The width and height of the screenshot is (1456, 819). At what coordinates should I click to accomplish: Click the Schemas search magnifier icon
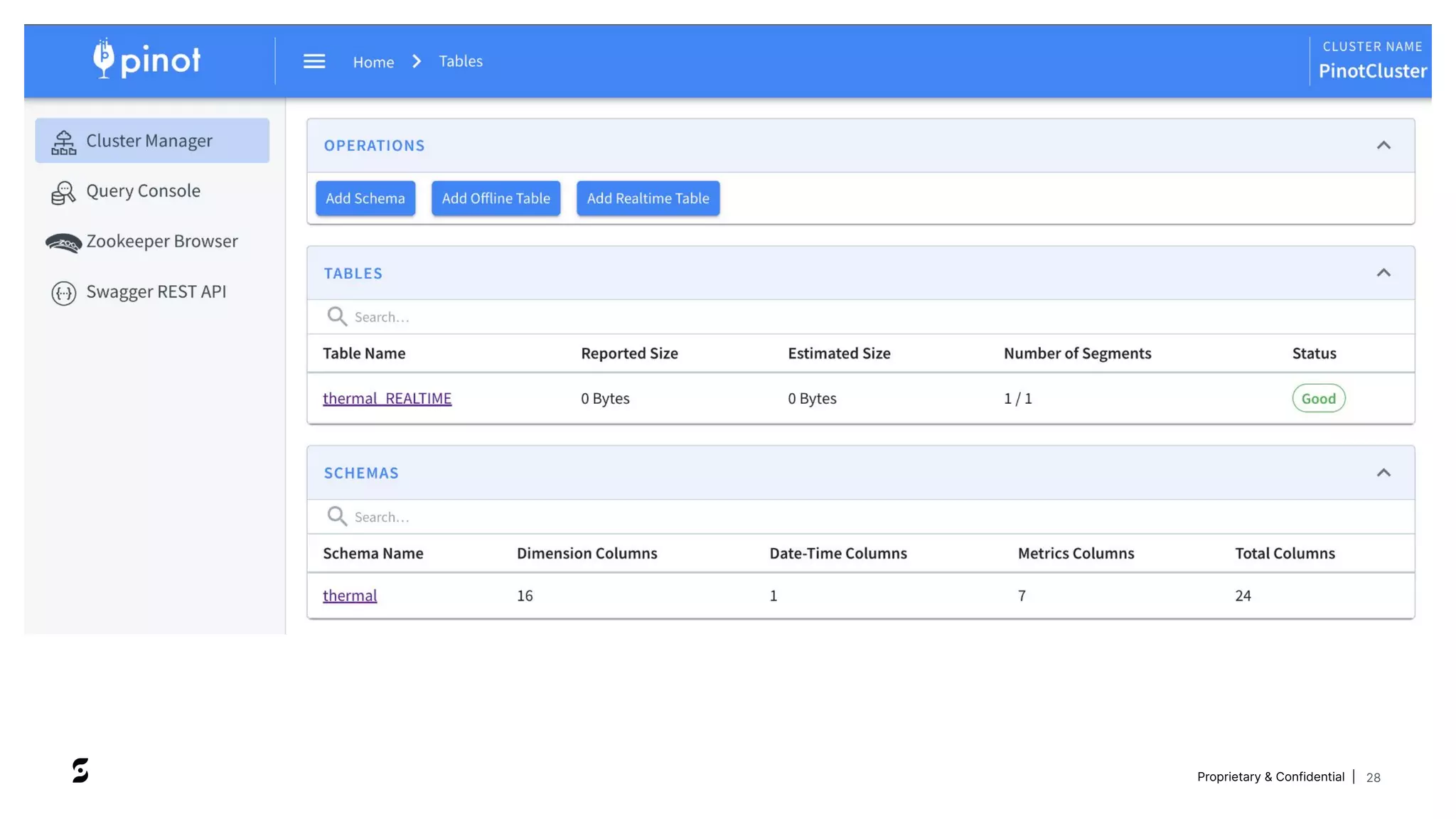point(337,516)
